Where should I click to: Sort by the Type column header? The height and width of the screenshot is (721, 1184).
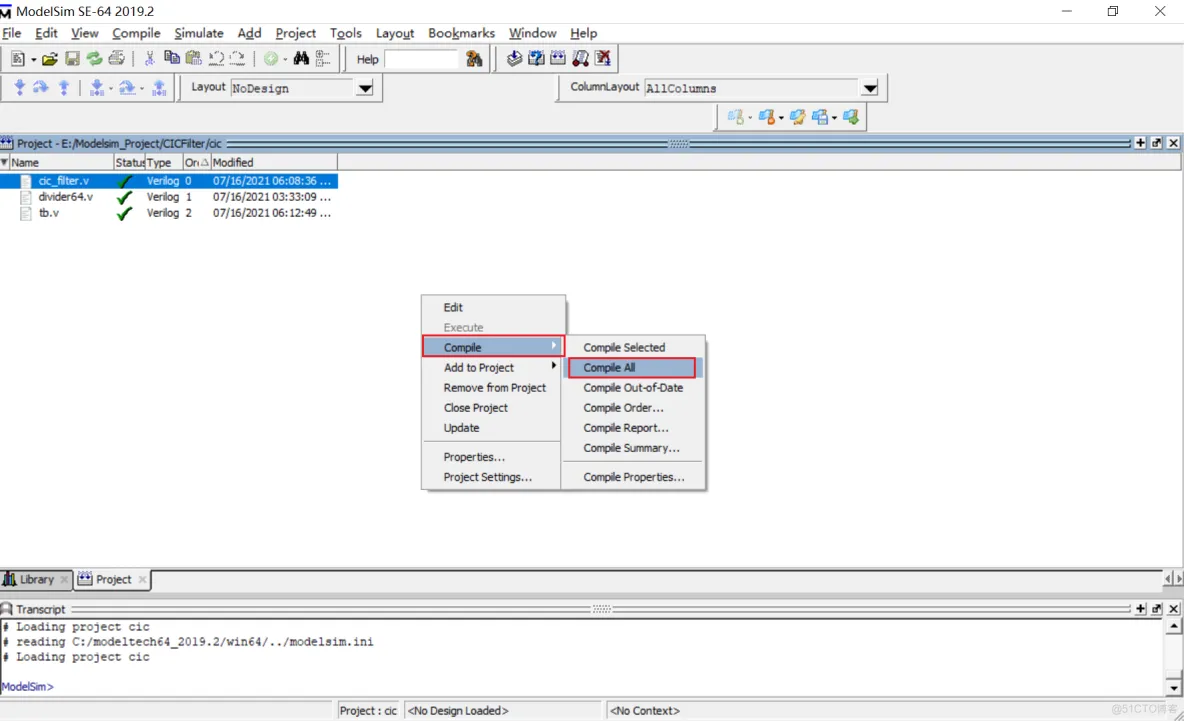[x=163, y=162]
